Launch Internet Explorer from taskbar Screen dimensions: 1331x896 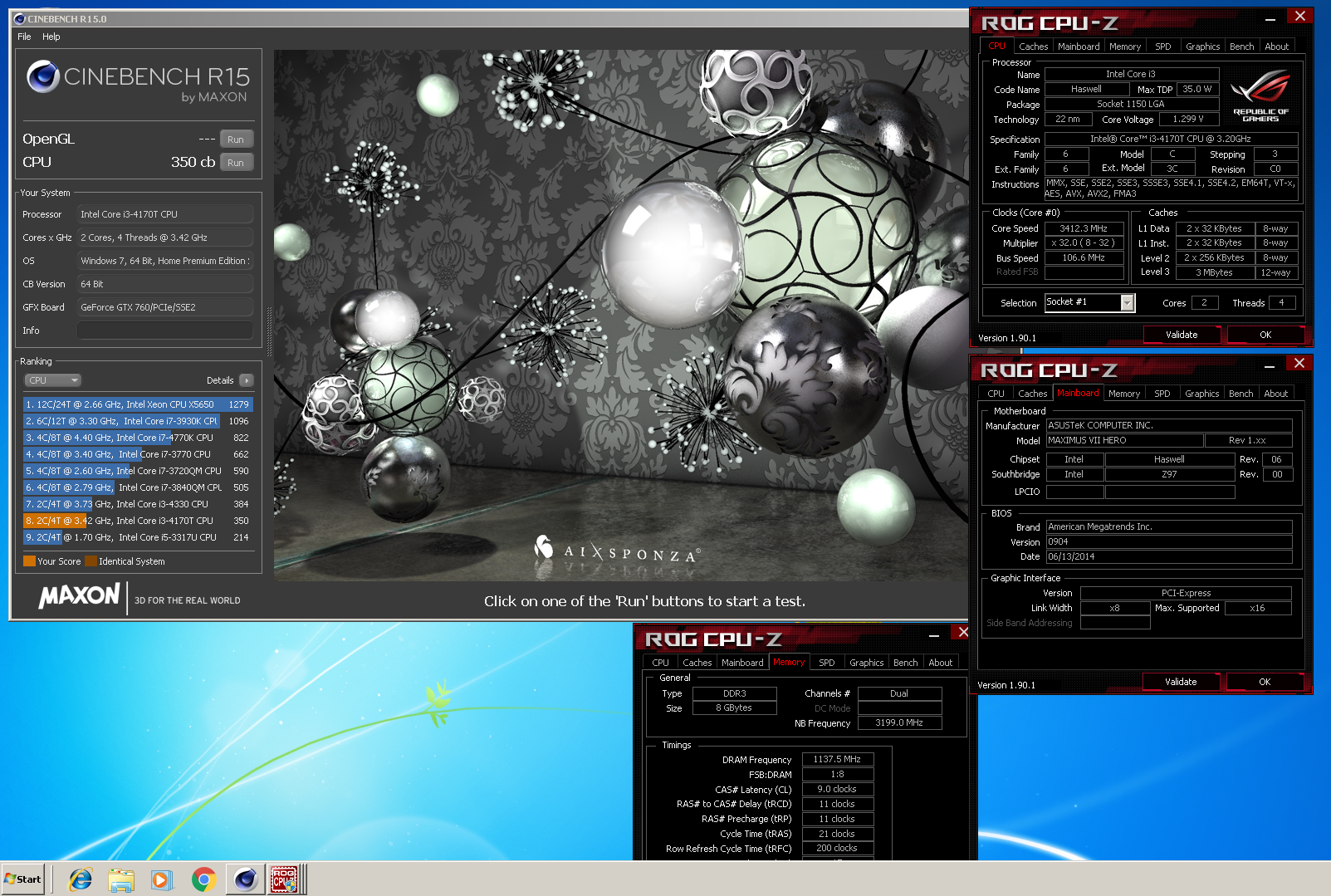tap(81, 879)
